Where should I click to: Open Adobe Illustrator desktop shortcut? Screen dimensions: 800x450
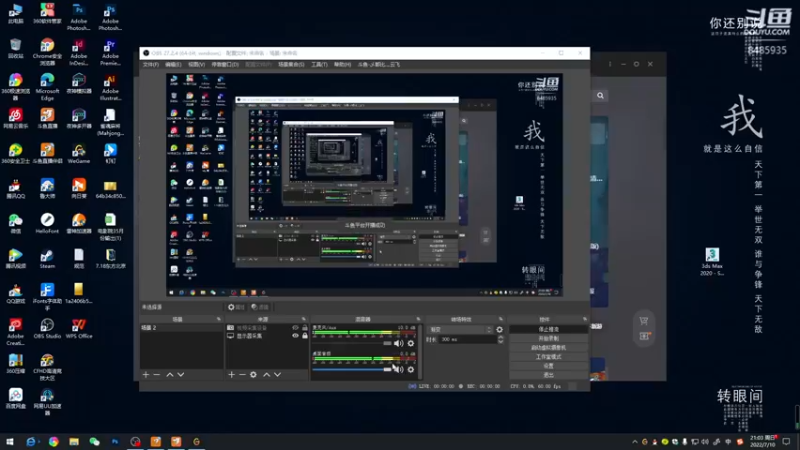tap(110, 87)
